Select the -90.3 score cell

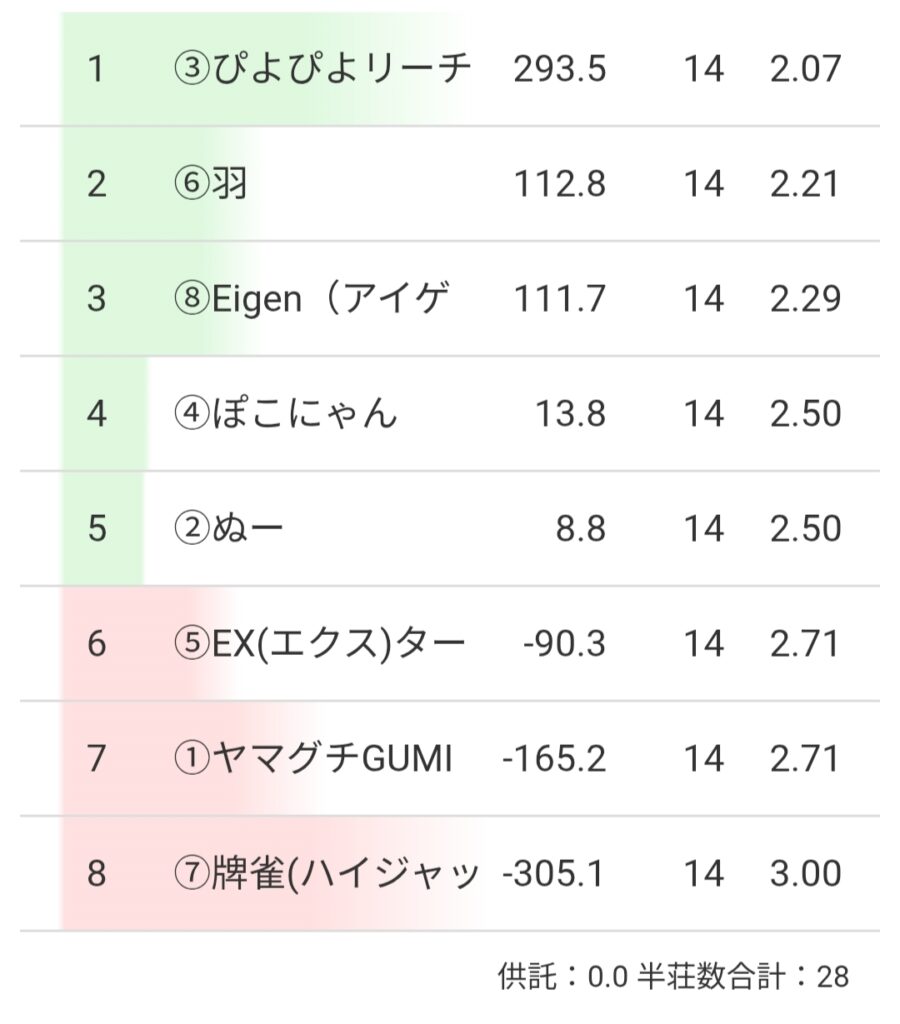(x=564, y=644)
